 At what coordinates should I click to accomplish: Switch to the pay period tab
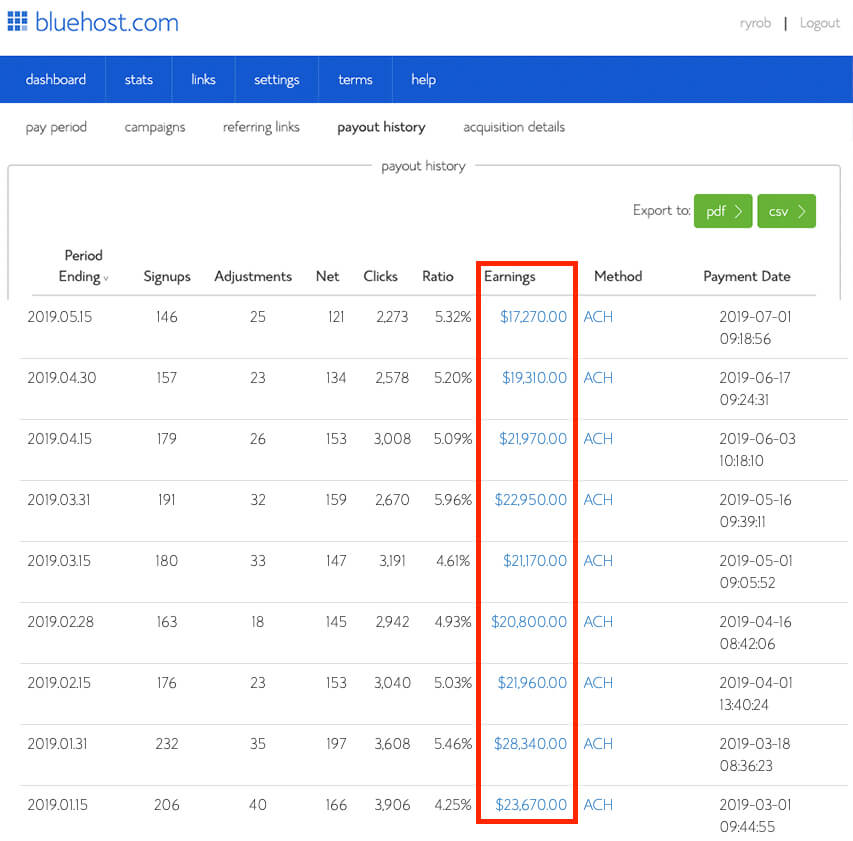56,127
